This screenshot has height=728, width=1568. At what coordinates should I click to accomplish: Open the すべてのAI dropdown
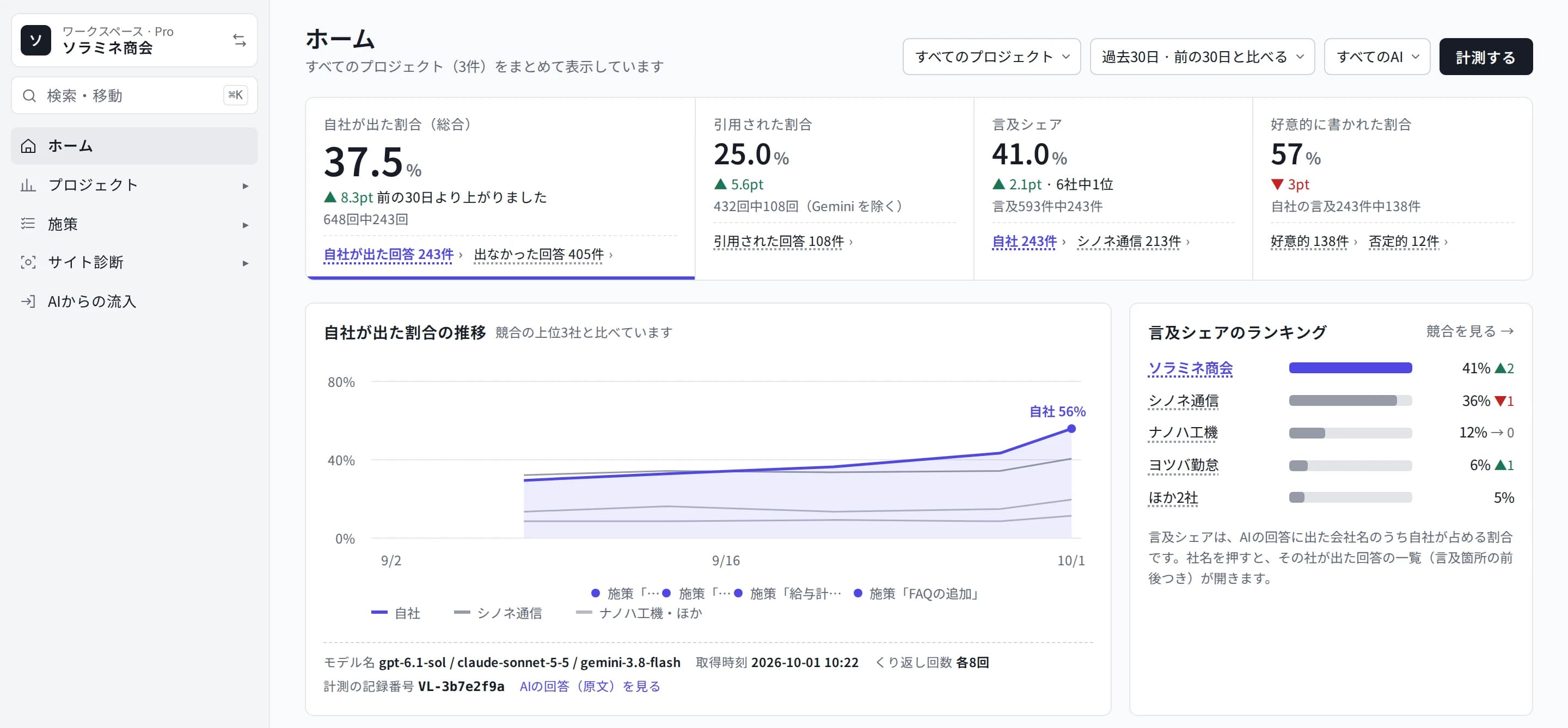pos(1376,57)
